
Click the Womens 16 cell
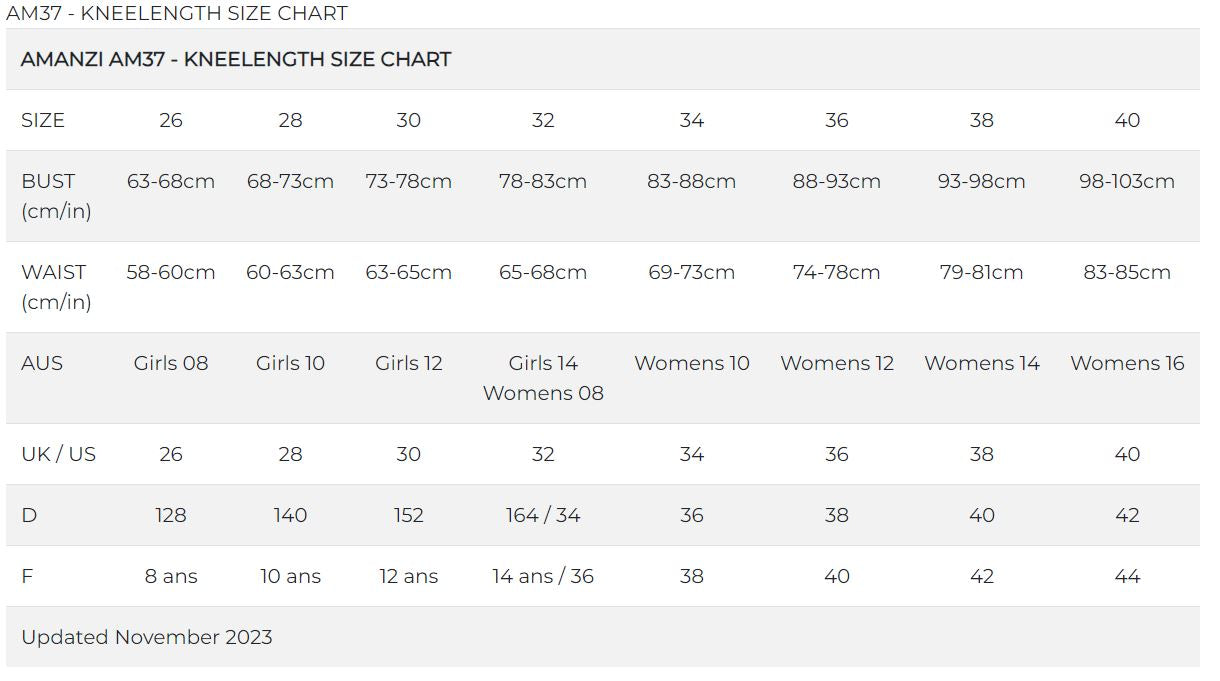tap(1126, 363)
